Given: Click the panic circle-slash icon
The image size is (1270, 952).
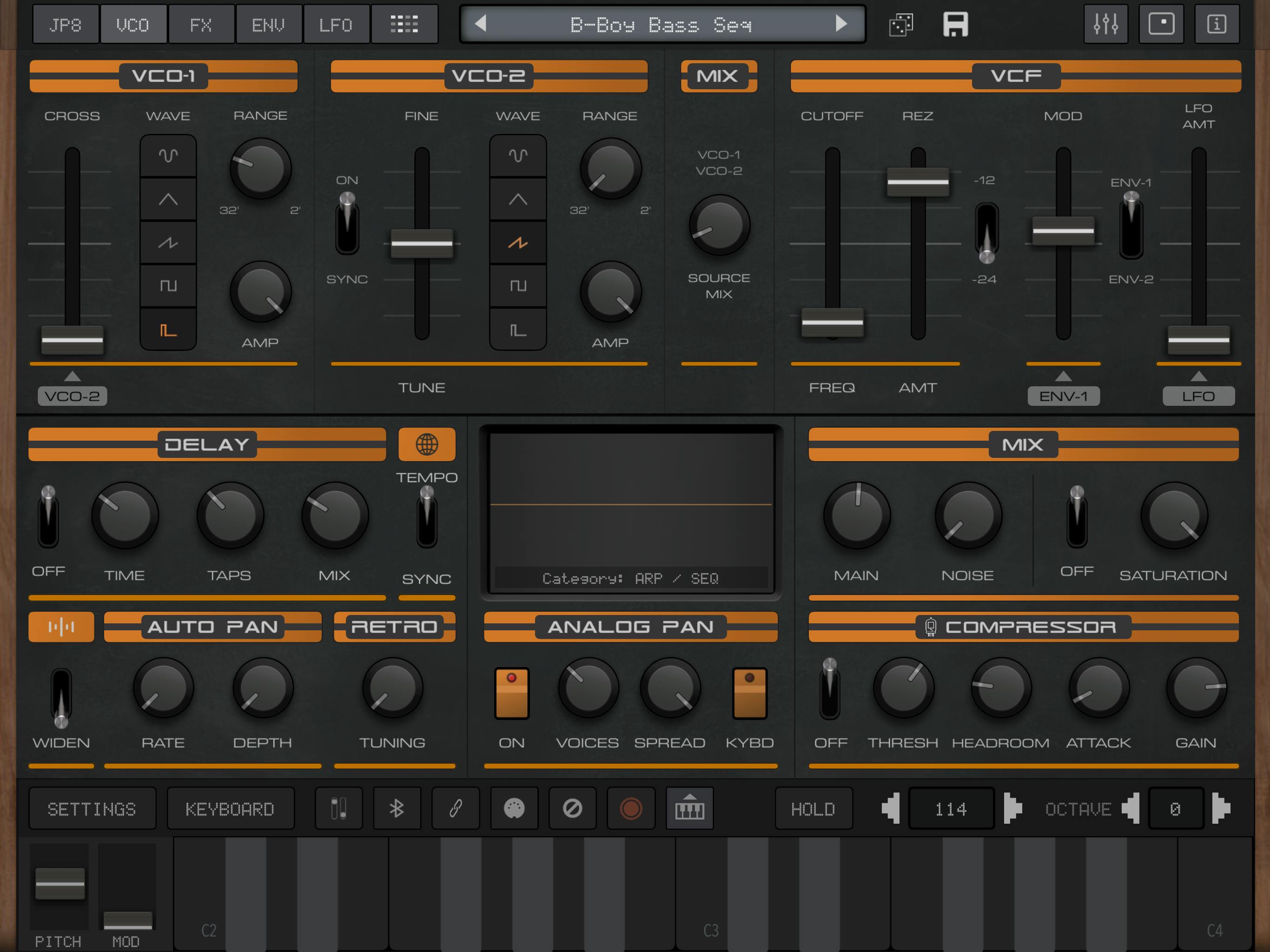Looking at the screenshot, I should point(572,808).
